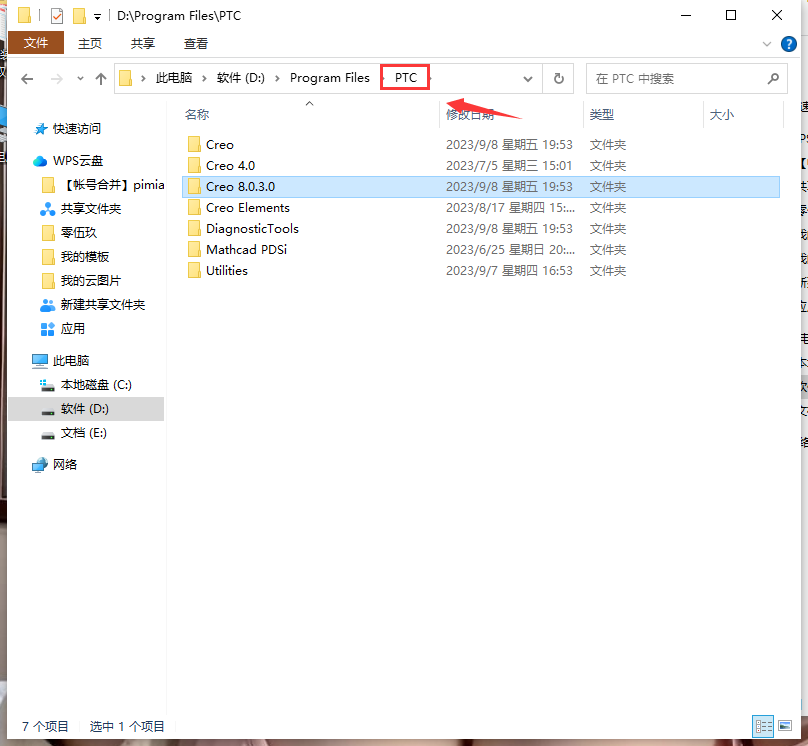Expand the address bar history dropdown
Screen dimensions: 808x746
(x=528, y=79)
